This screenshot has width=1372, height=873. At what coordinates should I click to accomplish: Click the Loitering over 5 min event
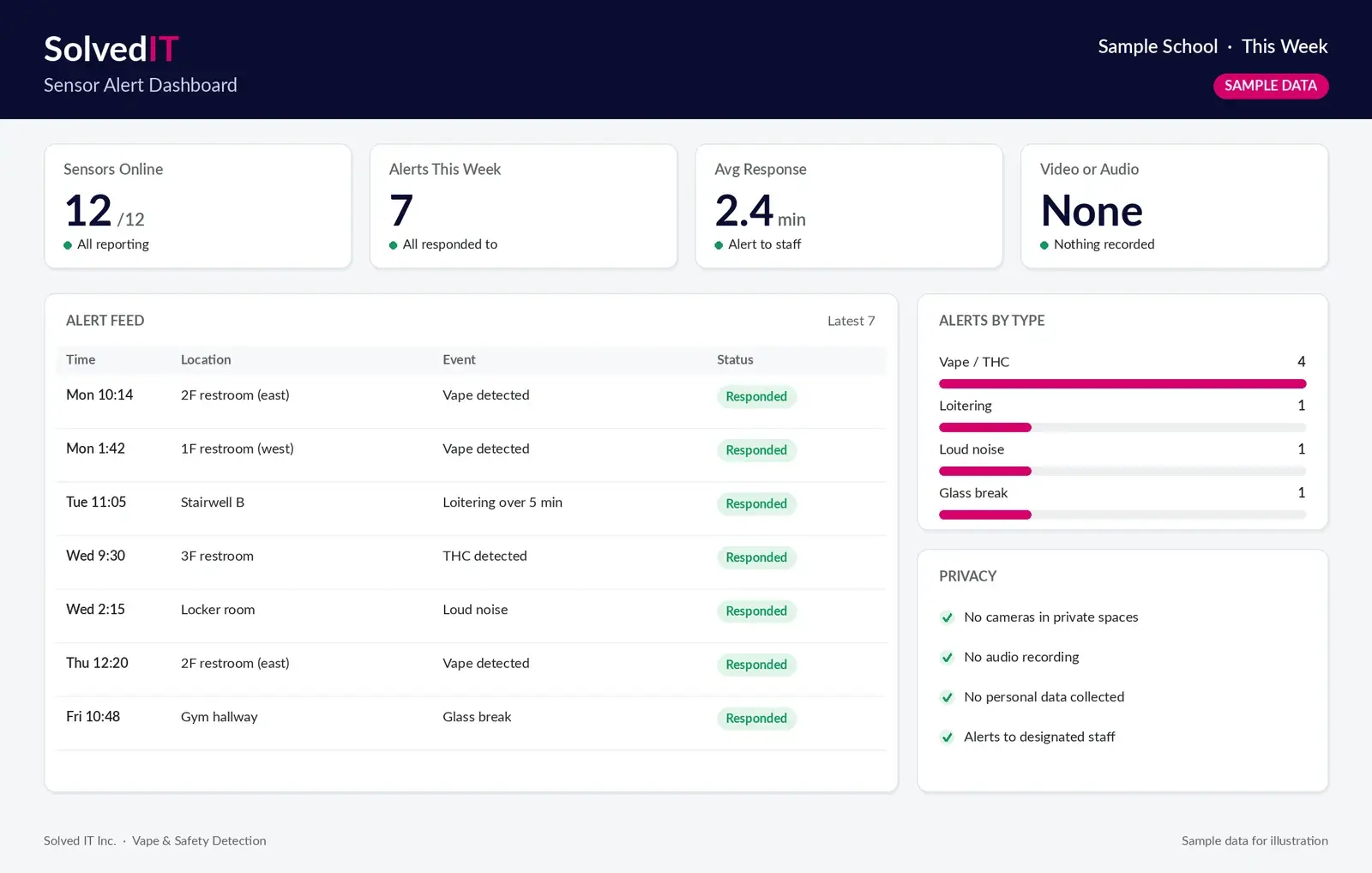click(x=502, y=503)
